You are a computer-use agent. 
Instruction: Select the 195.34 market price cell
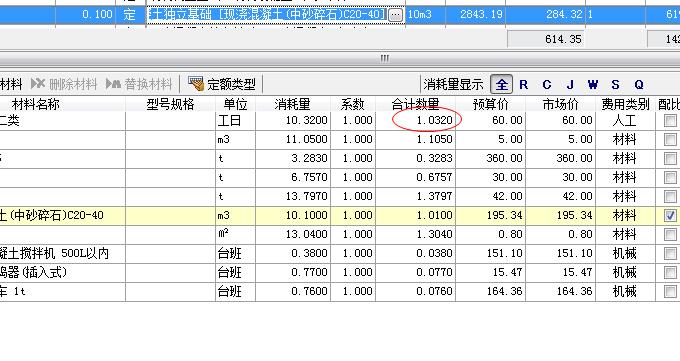[560, 215]
